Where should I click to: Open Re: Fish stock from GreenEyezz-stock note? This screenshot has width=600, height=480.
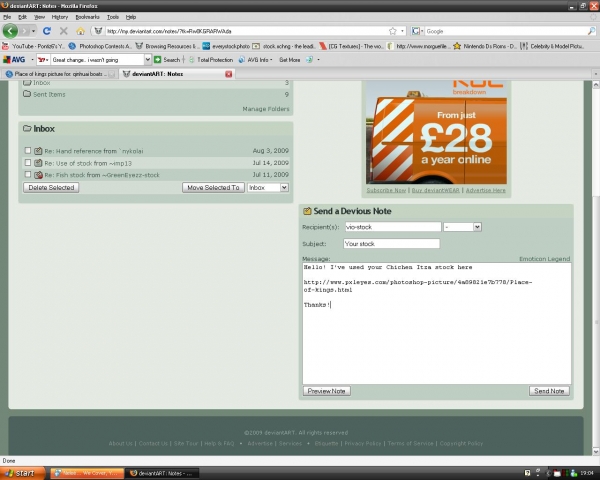tap(102, 175)
